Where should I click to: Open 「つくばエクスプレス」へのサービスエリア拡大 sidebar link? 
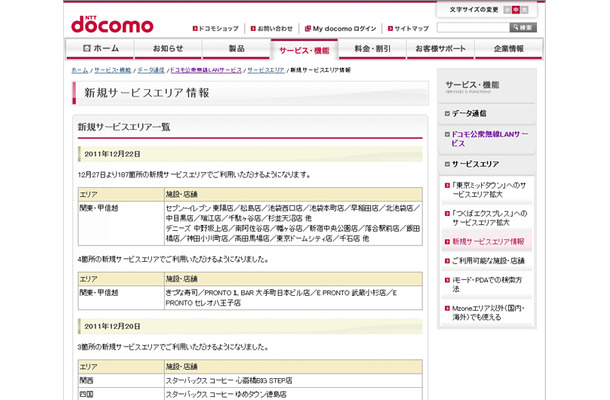pyautogui.click(x=489, y=218)
